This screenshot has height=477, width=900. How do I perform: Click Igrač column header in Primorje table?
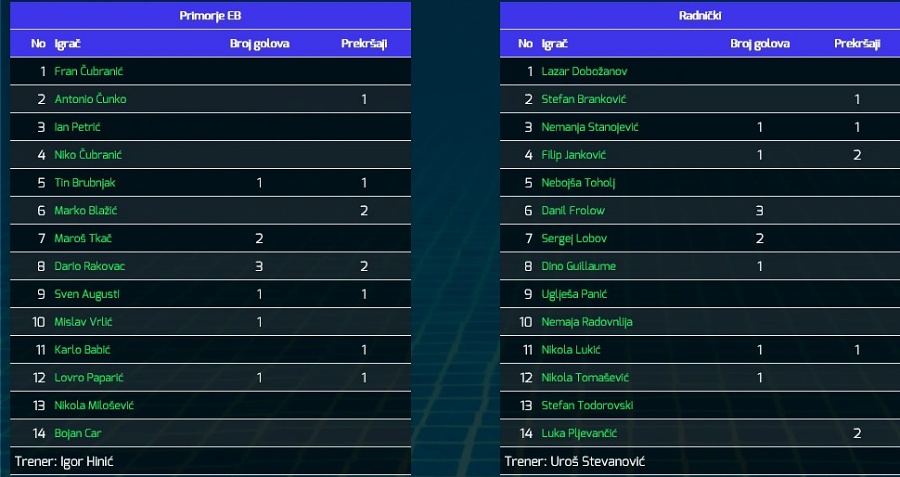[x=68, y=44]
